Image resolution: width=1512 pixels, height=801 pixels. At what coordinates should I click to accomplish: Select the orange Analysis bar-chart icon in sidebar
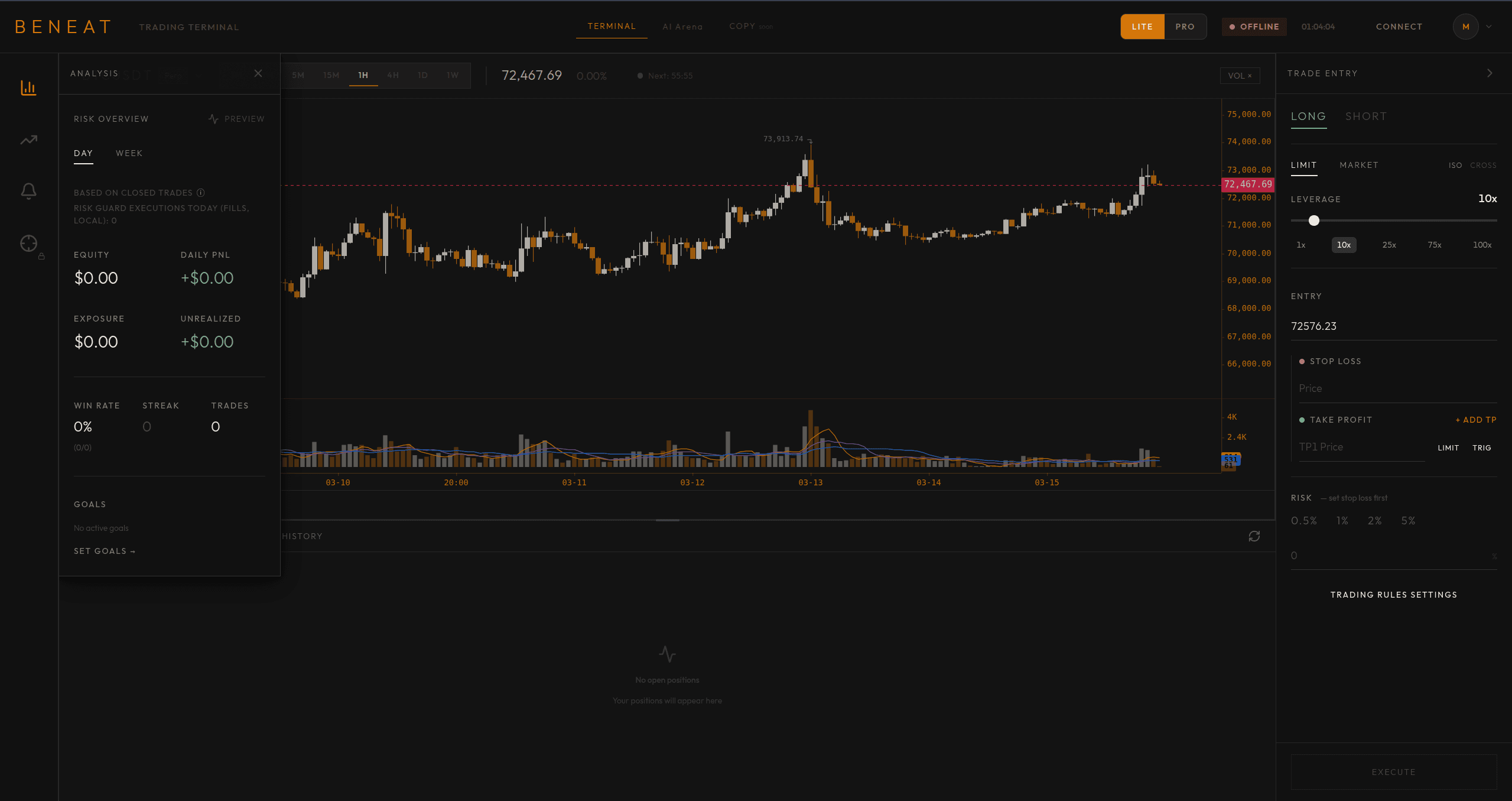click(28, 87)
